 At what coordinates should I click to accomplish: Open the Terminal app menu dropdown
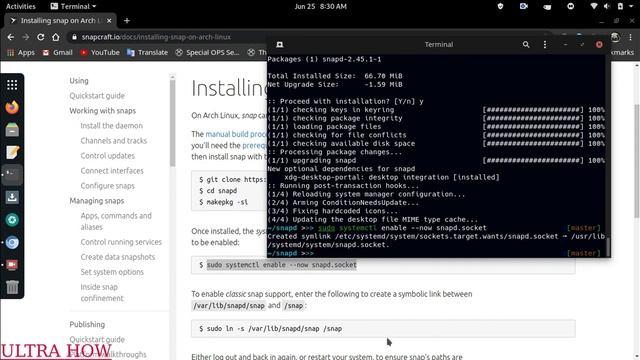tap(73, 6)
